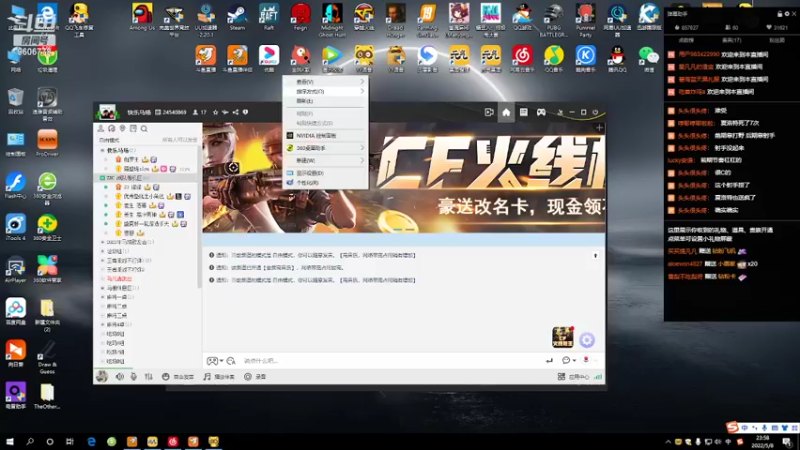Open the Midnight Ghost Hunt shortcut

[x=332, y=20]
